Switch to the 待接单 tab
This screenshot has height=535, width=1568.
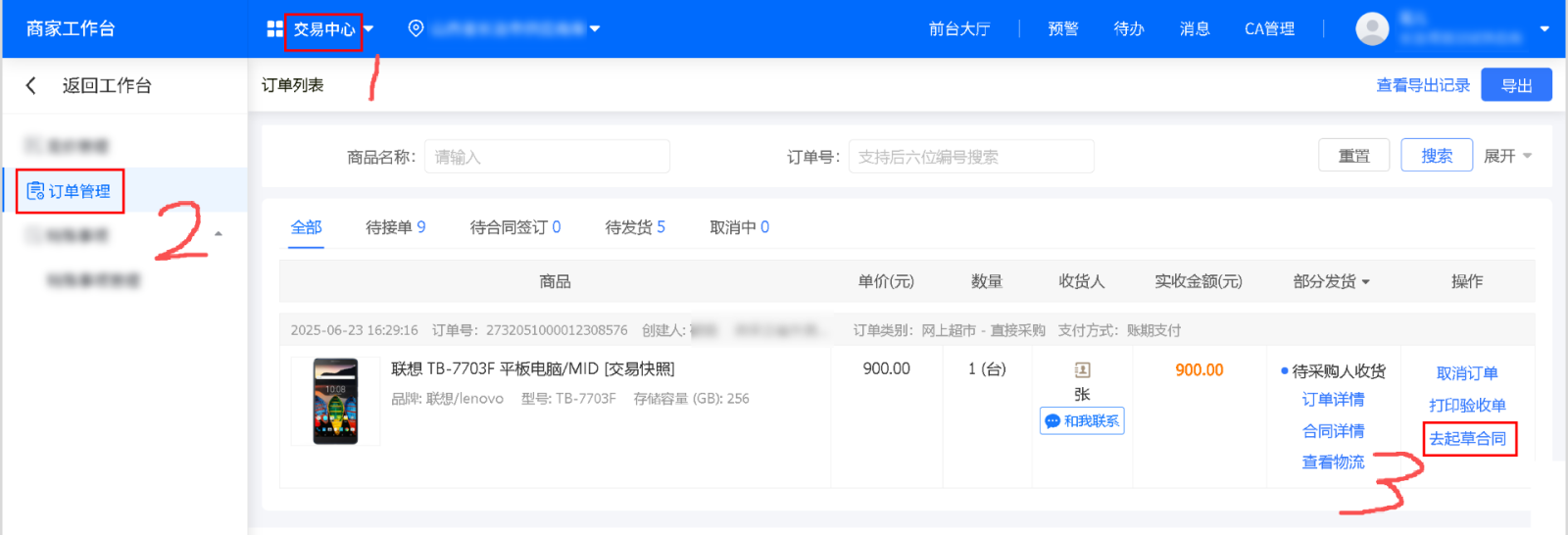[x=395, y=227]
